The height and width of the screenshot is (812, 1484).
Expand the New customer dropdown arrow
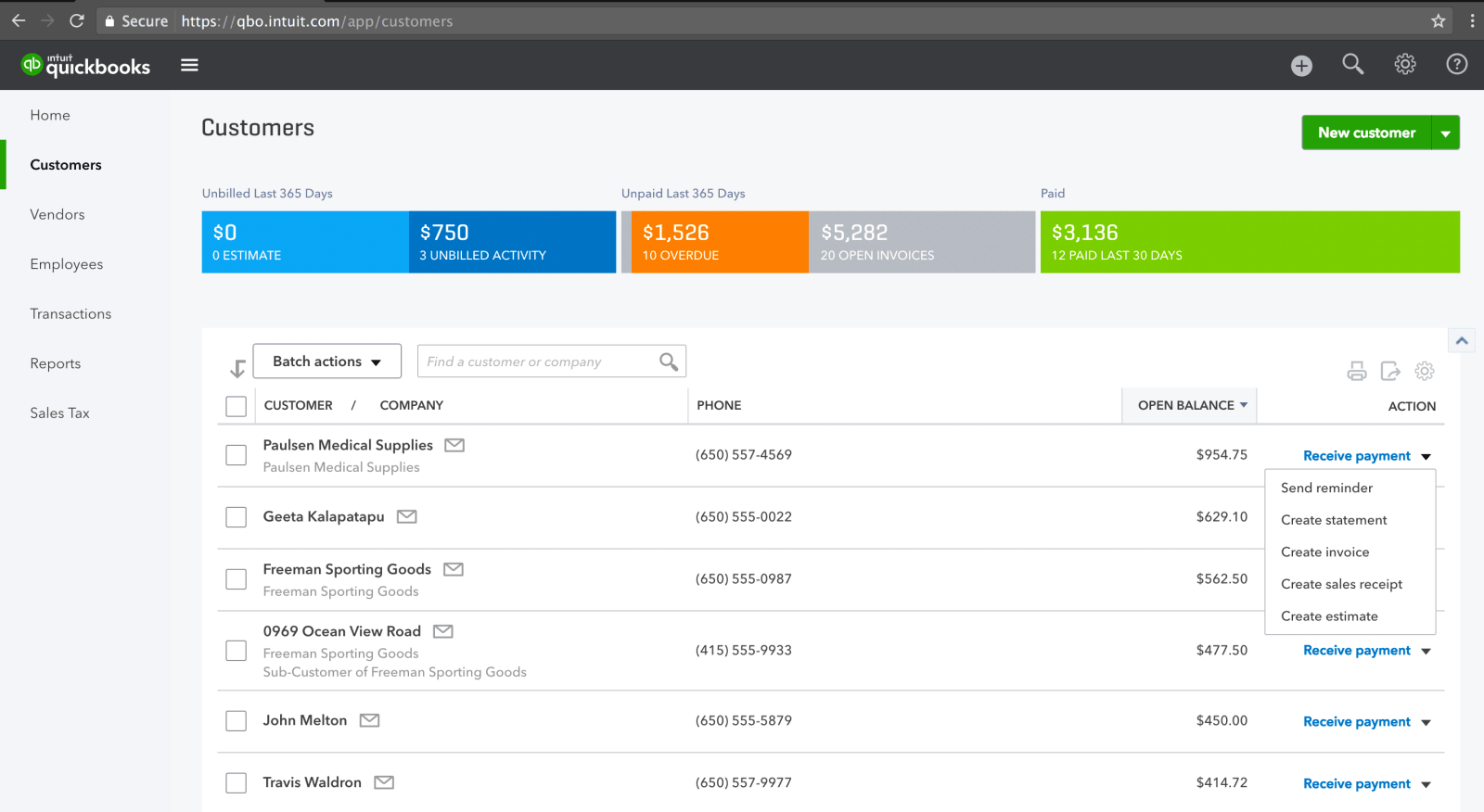coord(1446,133)
